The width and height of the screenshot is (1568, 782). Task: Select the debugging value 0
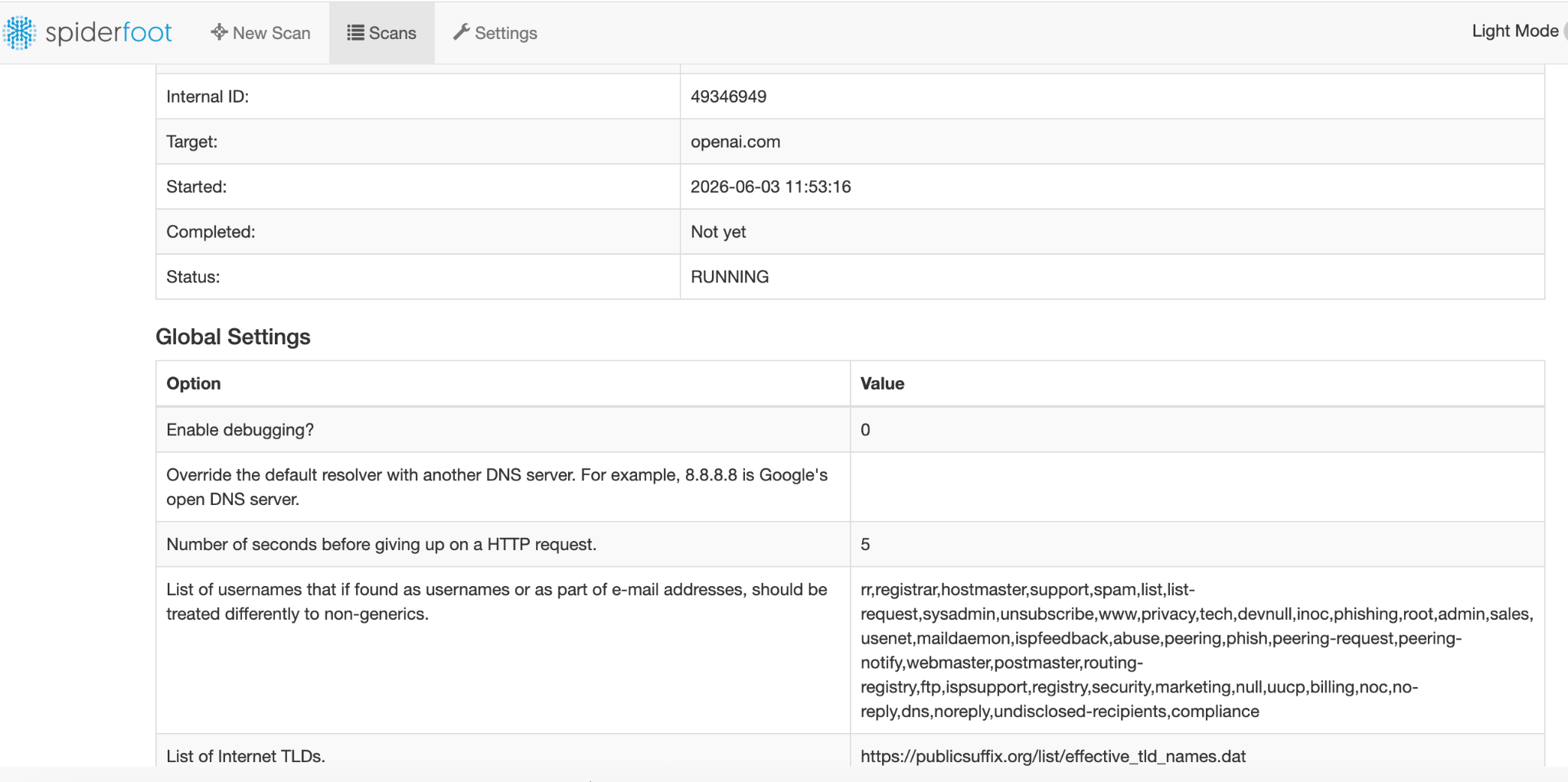tap(865, 430)
